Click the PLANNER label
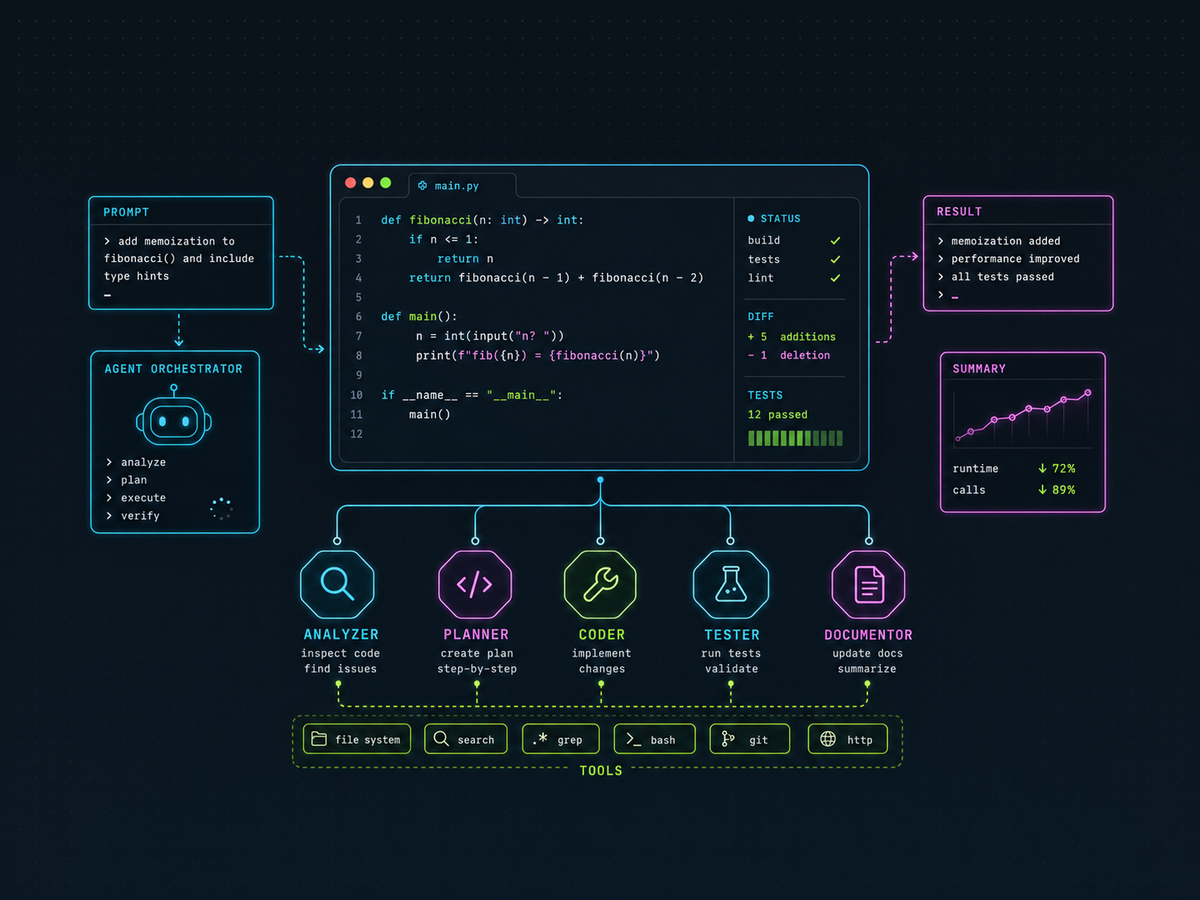This screenshot has height=900, width=1200. [x=476, y=635]
